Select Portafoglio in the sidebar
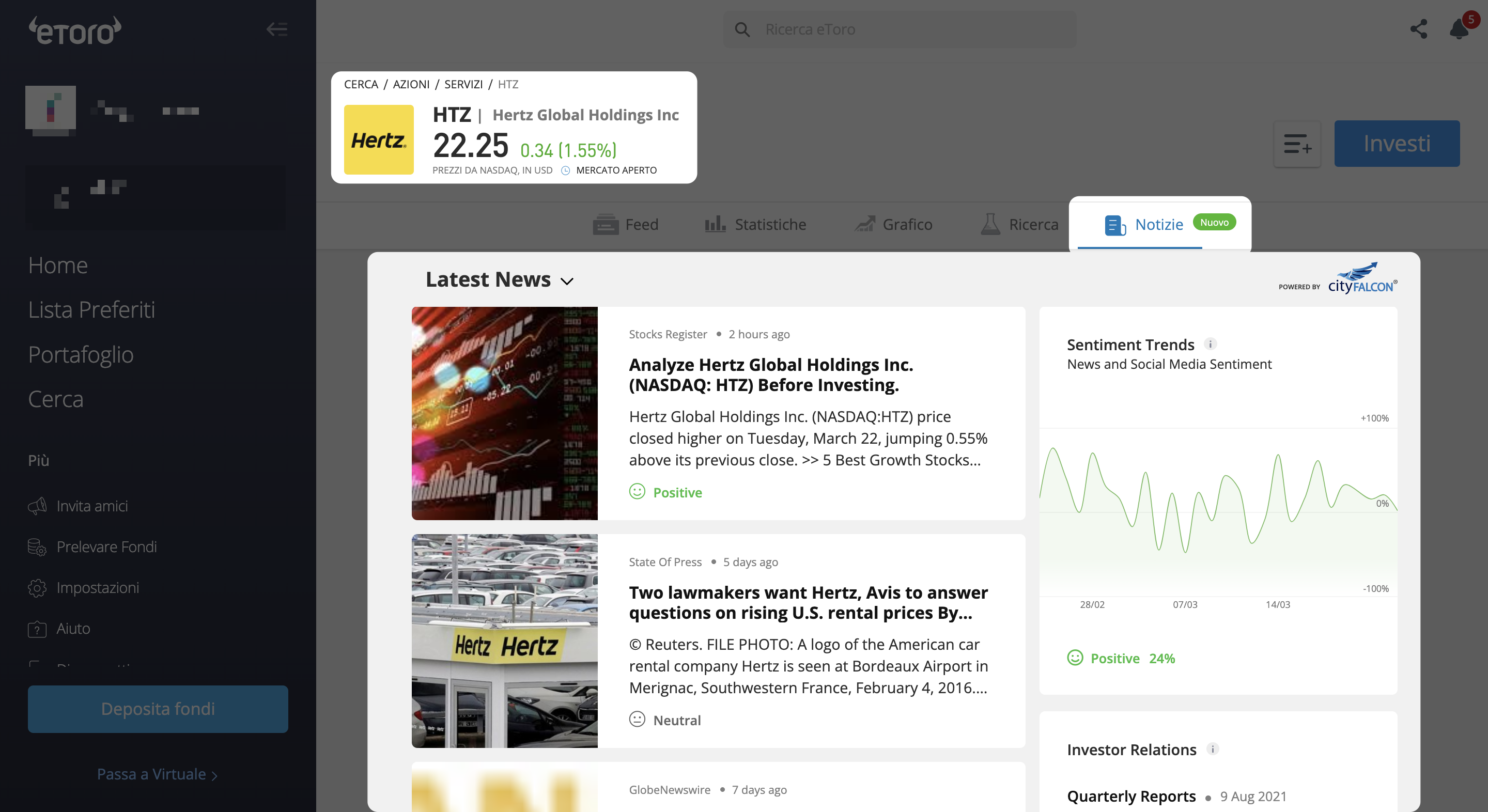1488x812 pixels. [81, 354]
